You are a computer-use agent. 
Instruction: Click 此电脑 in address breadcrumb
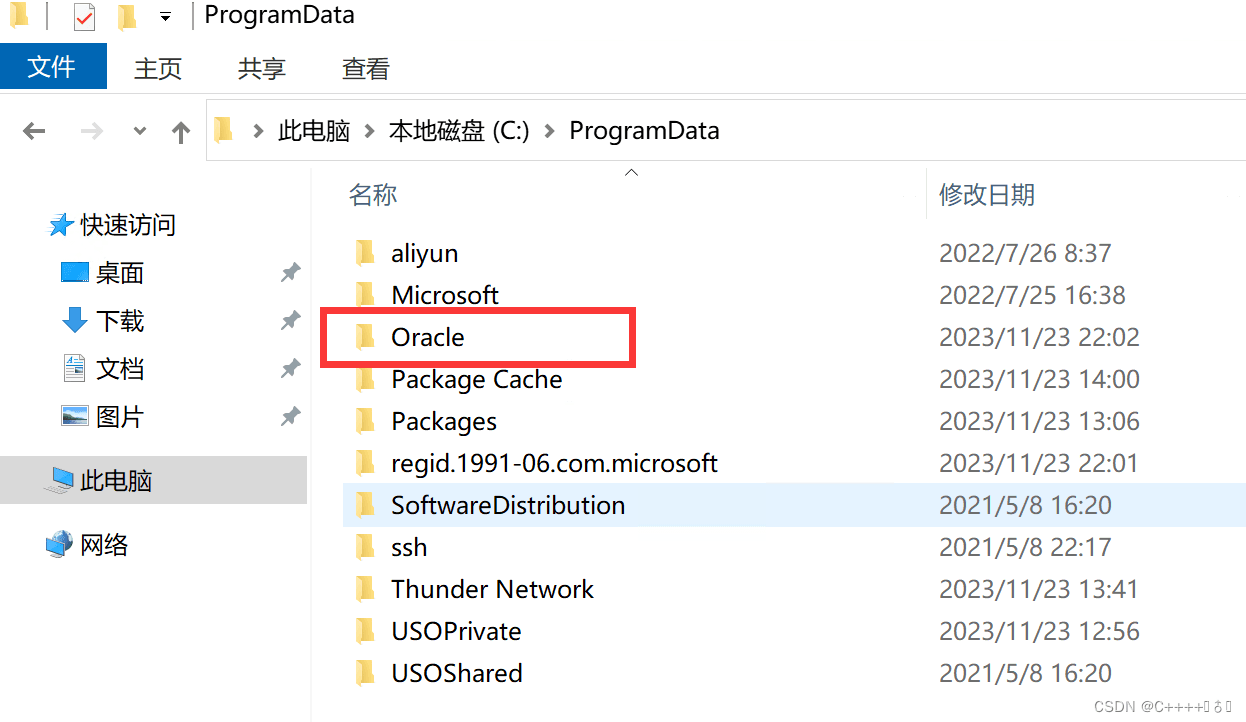[314, 131]
